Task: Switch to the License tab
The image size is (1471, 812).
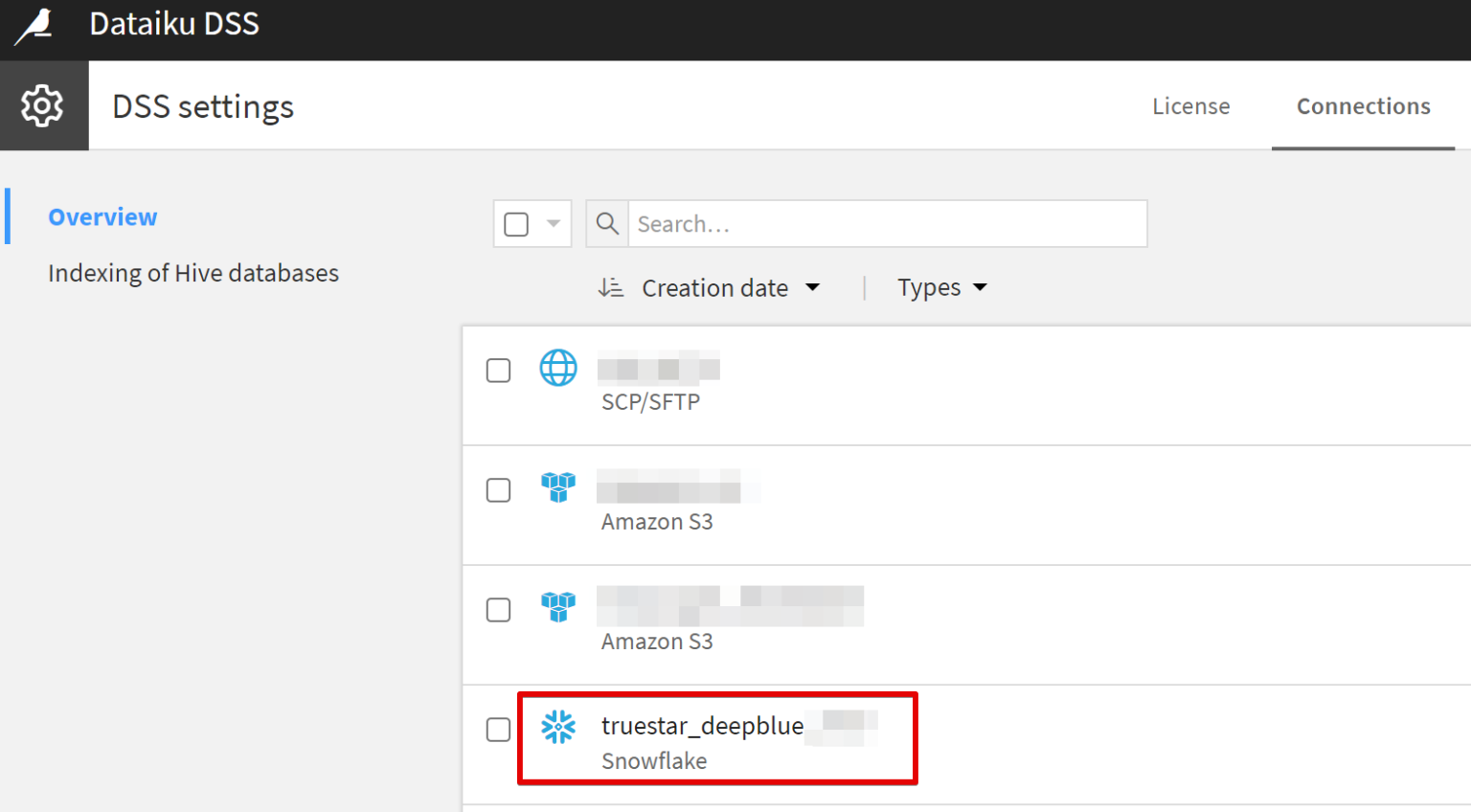Action: [x=1190, y=106]
